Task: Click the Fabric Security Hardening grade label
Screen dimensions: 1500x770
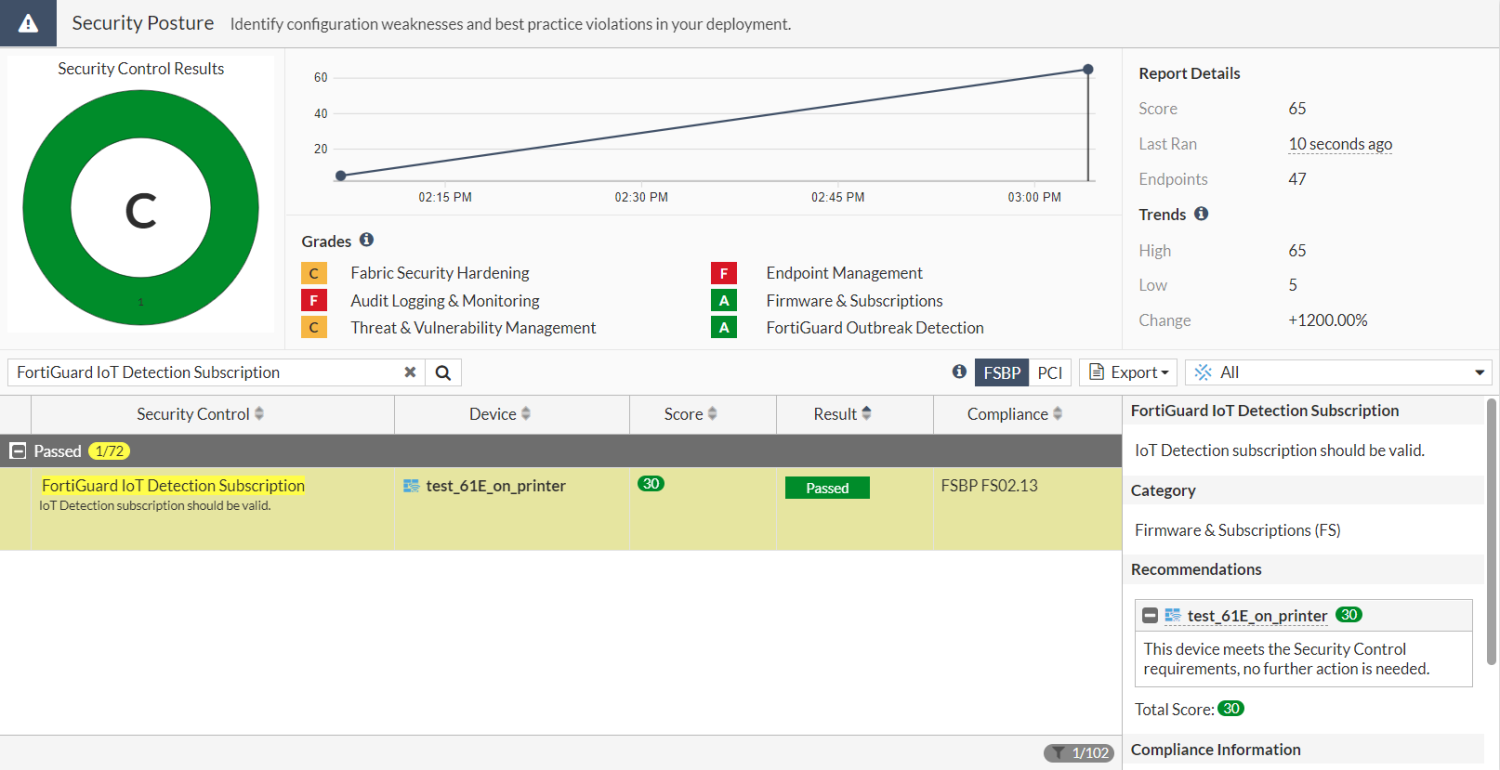Action: coord(440,273)
